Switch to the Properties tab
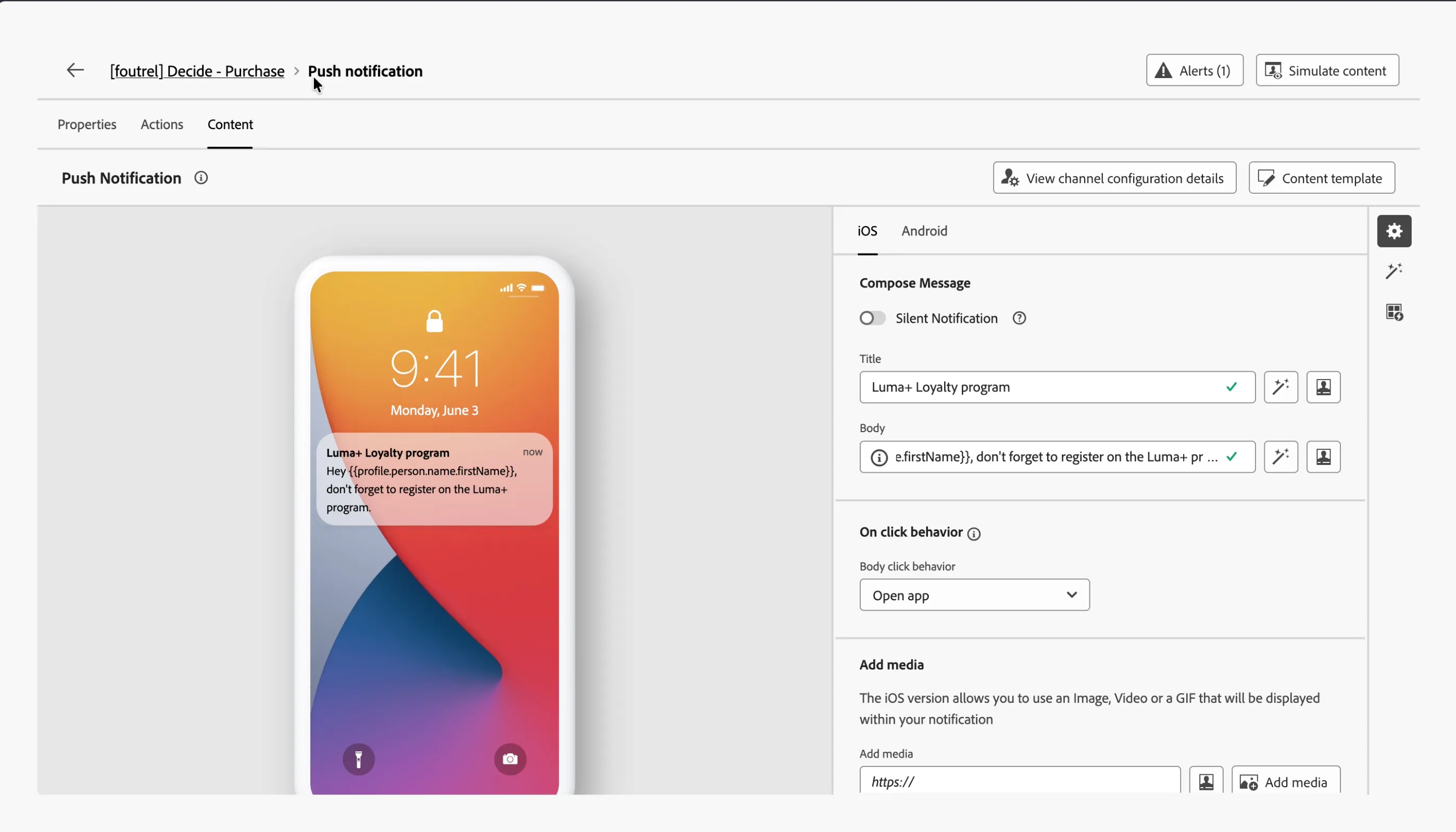1456x832 pixels. [x=87, y=124]
